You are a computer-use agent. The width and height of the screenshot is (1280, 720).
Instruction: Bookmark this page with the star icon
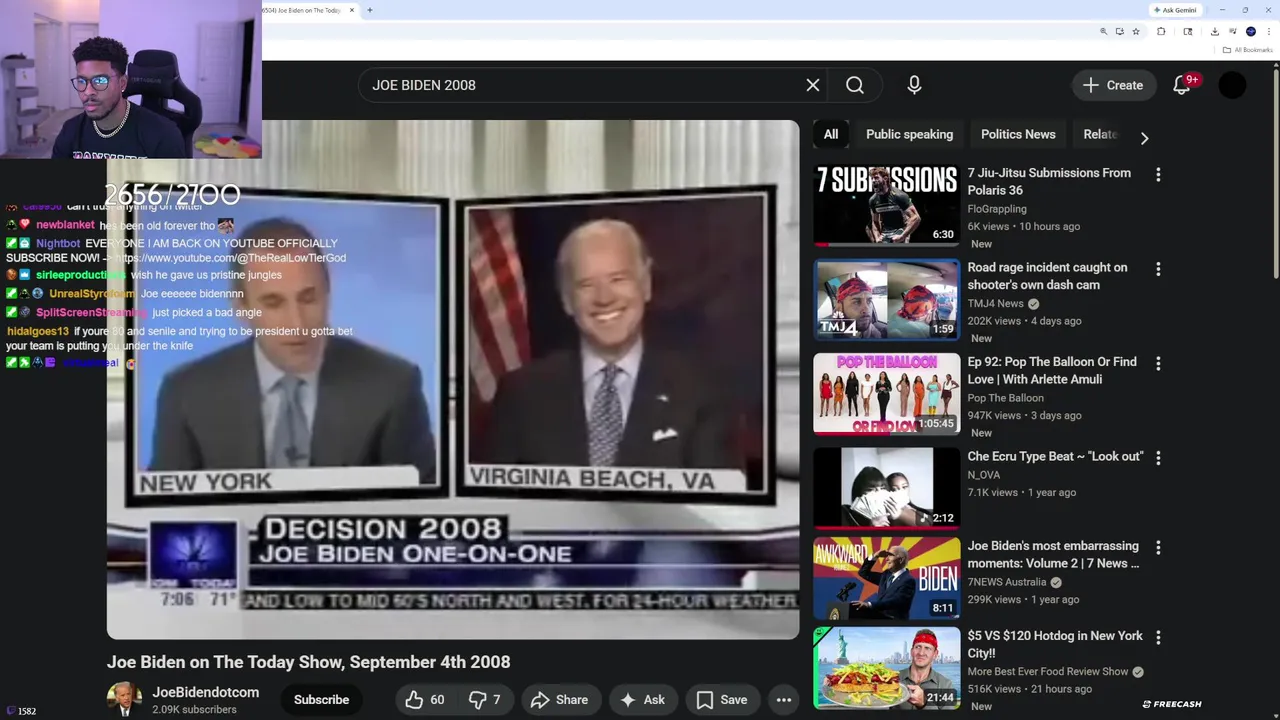point(1136,31)
